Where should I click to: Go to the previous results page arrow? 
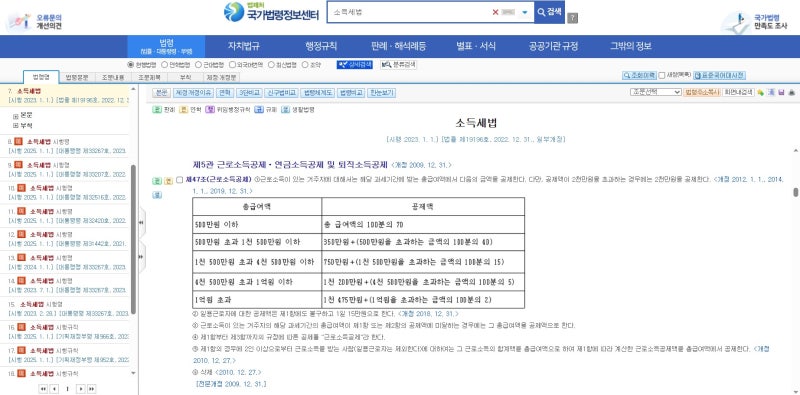coord(54,389)
